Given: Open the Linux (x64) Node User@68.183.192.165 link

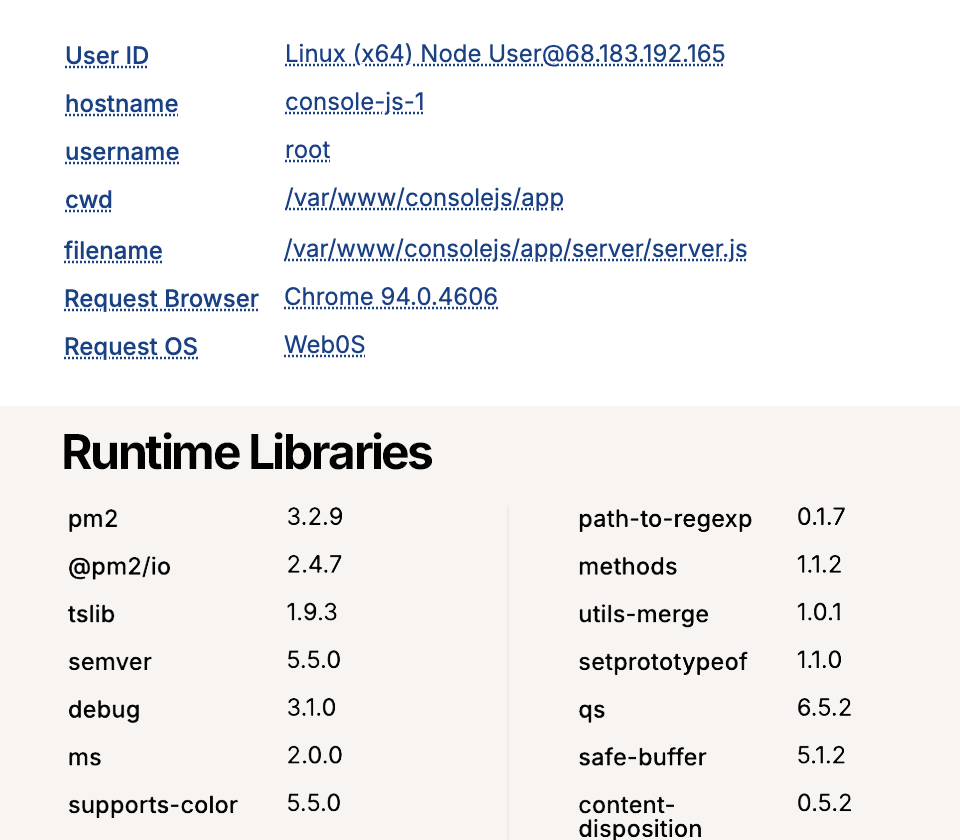Looking at the screenshot, I should pos(504,54).
